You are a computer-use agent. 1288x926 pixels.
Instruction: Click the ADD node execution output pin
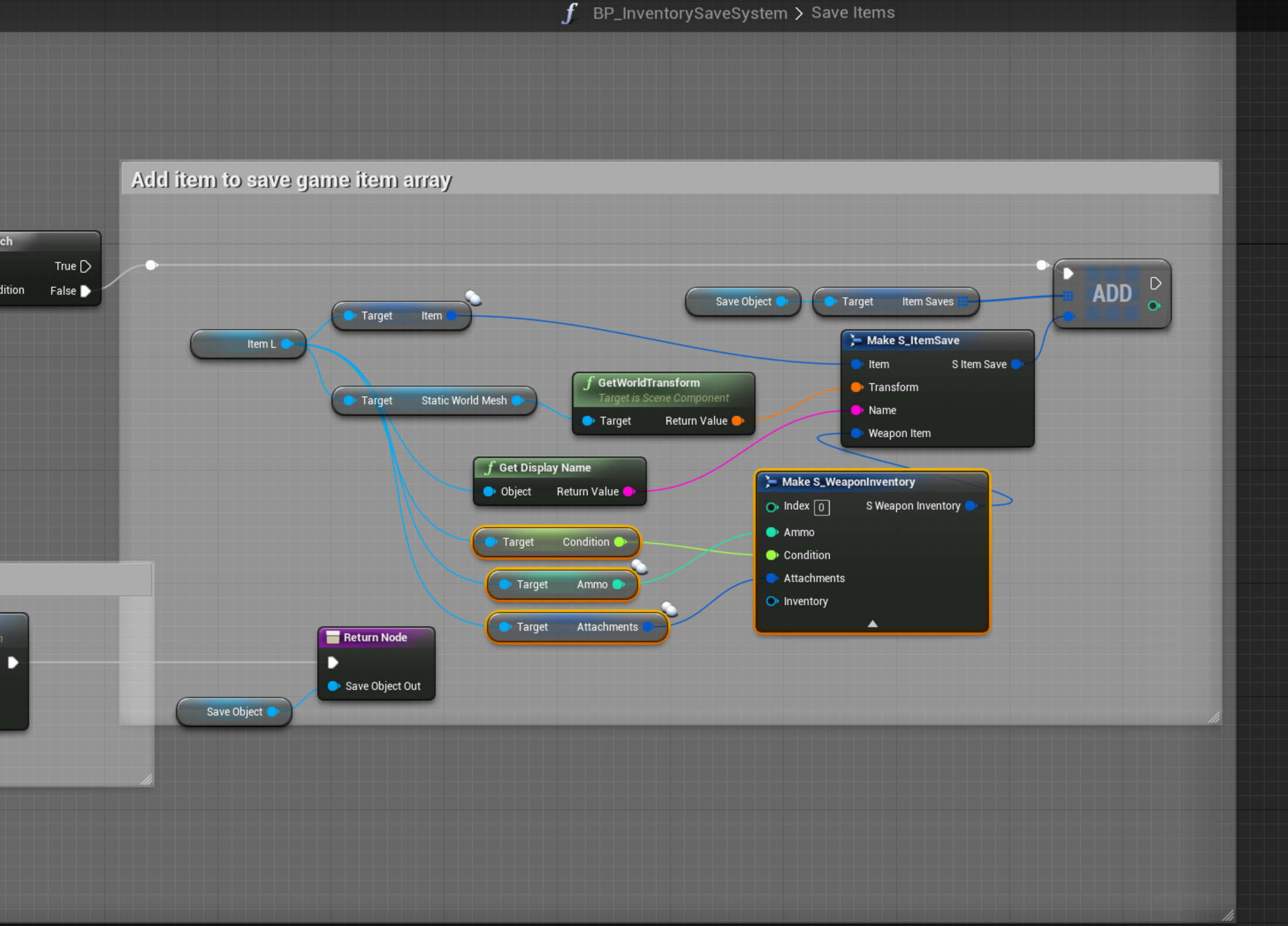tap(1155, 284)
